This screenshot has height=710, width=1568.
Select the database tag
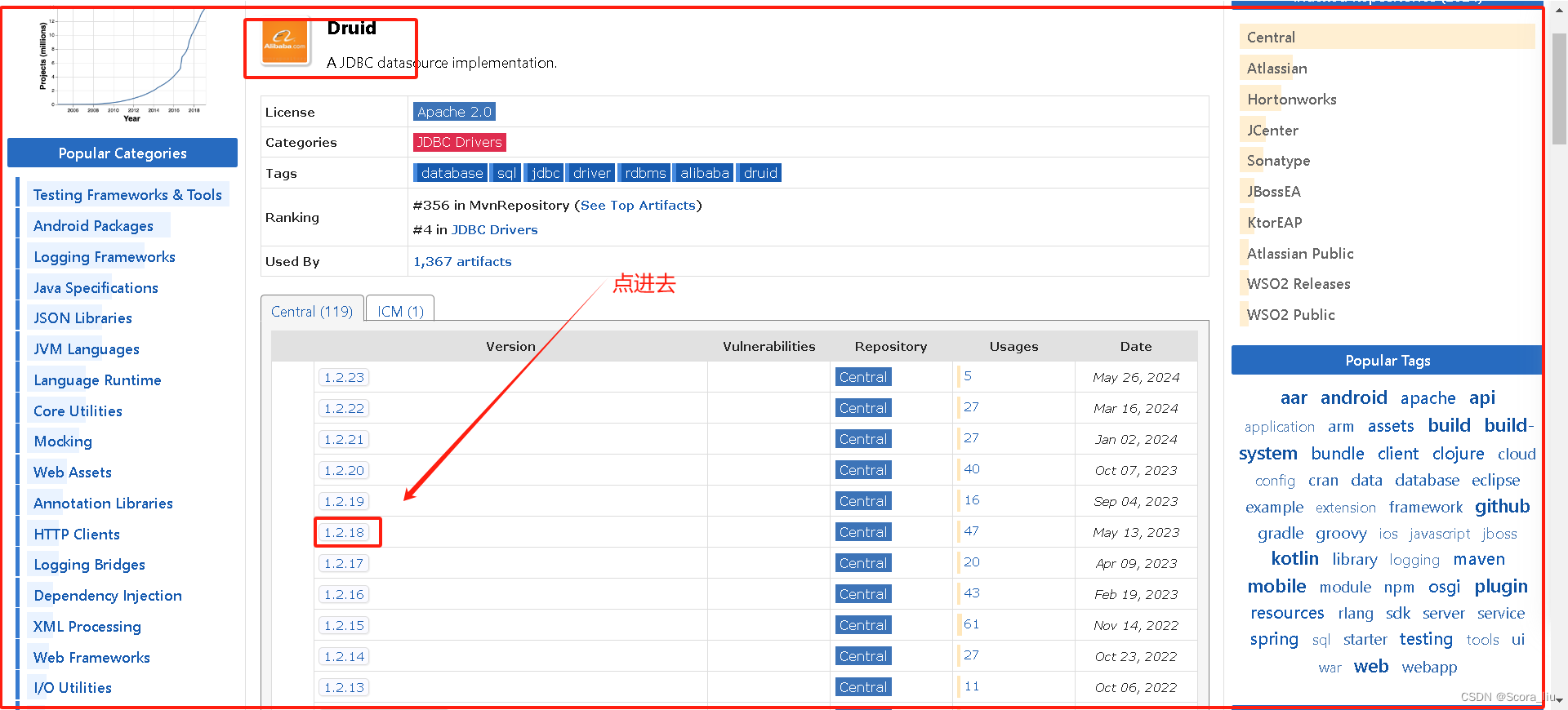(451, 173)
